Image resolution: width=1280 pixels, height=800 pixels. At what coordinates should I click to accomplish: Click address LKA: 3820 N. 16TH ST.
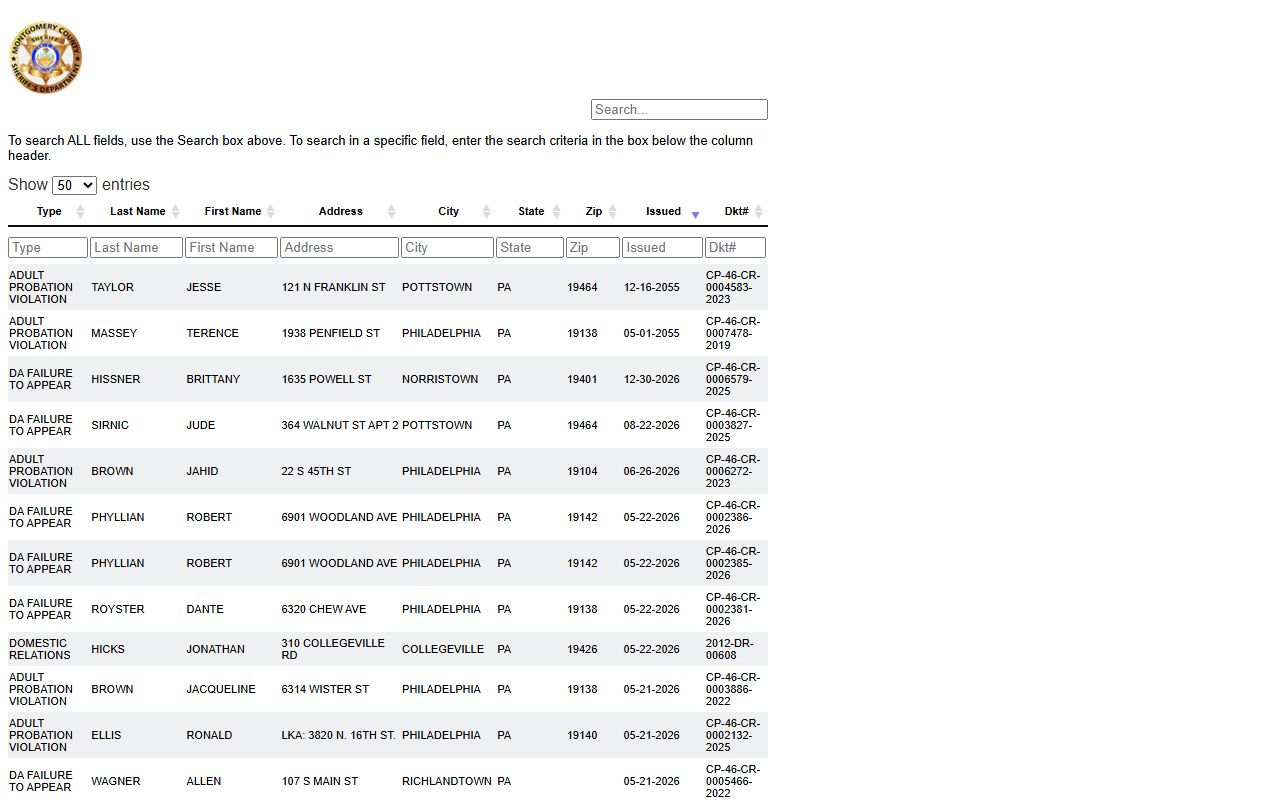[338, 735]
